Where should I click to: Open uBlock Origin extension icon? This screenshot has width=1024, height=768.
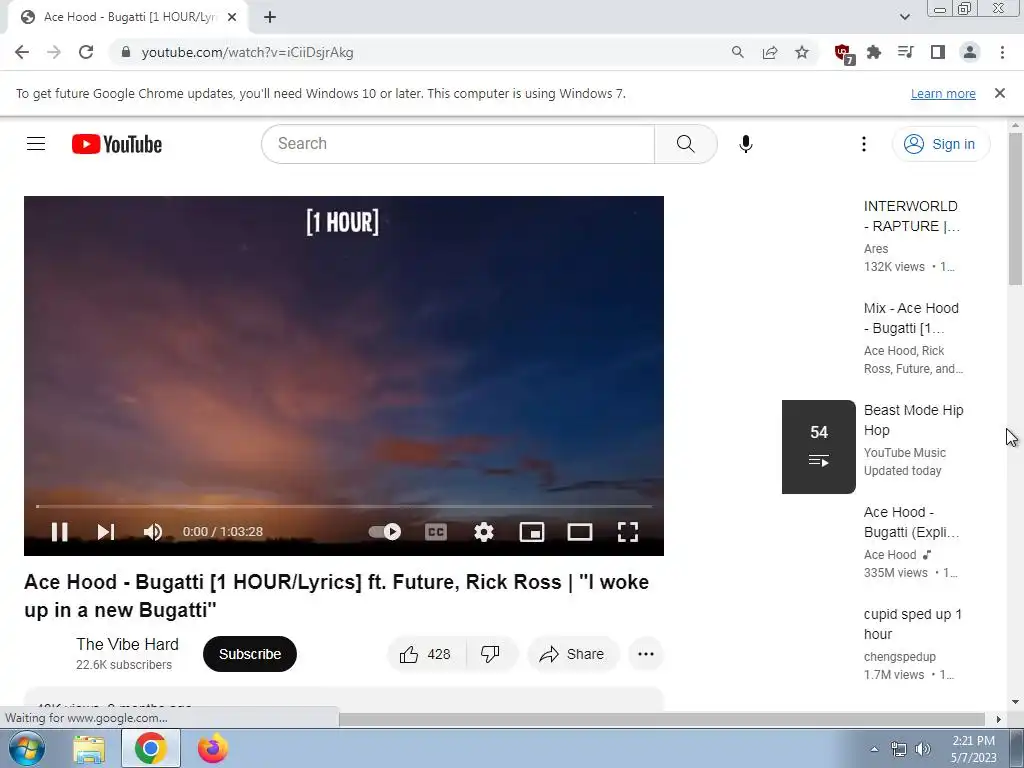pyautogui.click(x=844, y=53)
